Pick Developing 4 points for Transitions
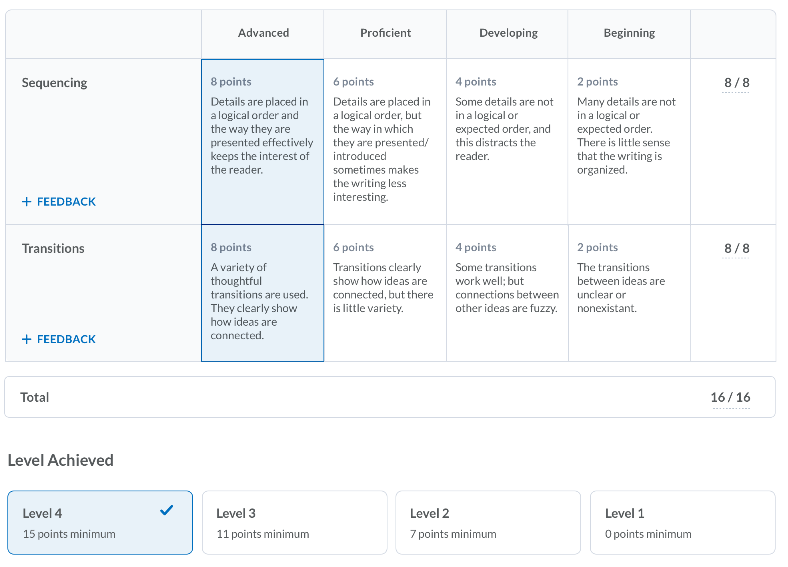Viewport: 788px width, 567px height. coord(507,293)
